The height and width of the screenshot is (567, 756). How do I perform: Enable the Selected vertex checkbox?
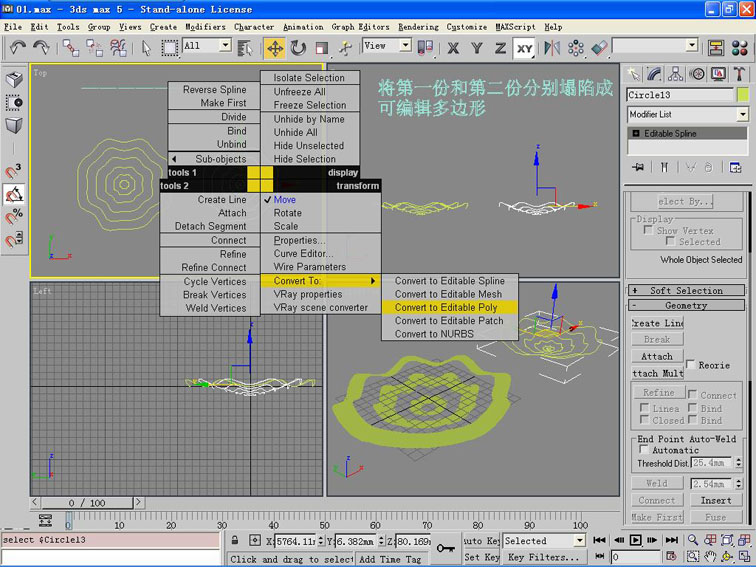(670, 241)
